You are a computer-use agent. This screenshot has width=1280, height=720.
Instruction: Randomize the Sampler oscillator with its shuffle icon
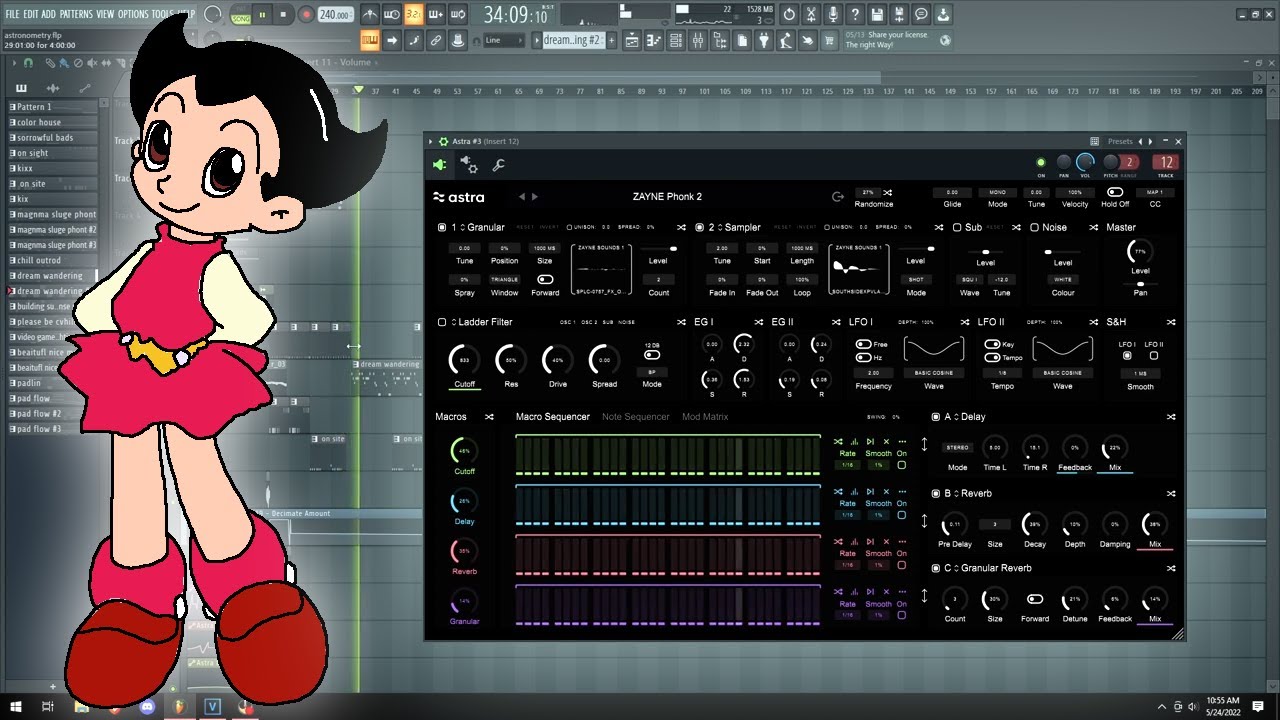point(939,227)
